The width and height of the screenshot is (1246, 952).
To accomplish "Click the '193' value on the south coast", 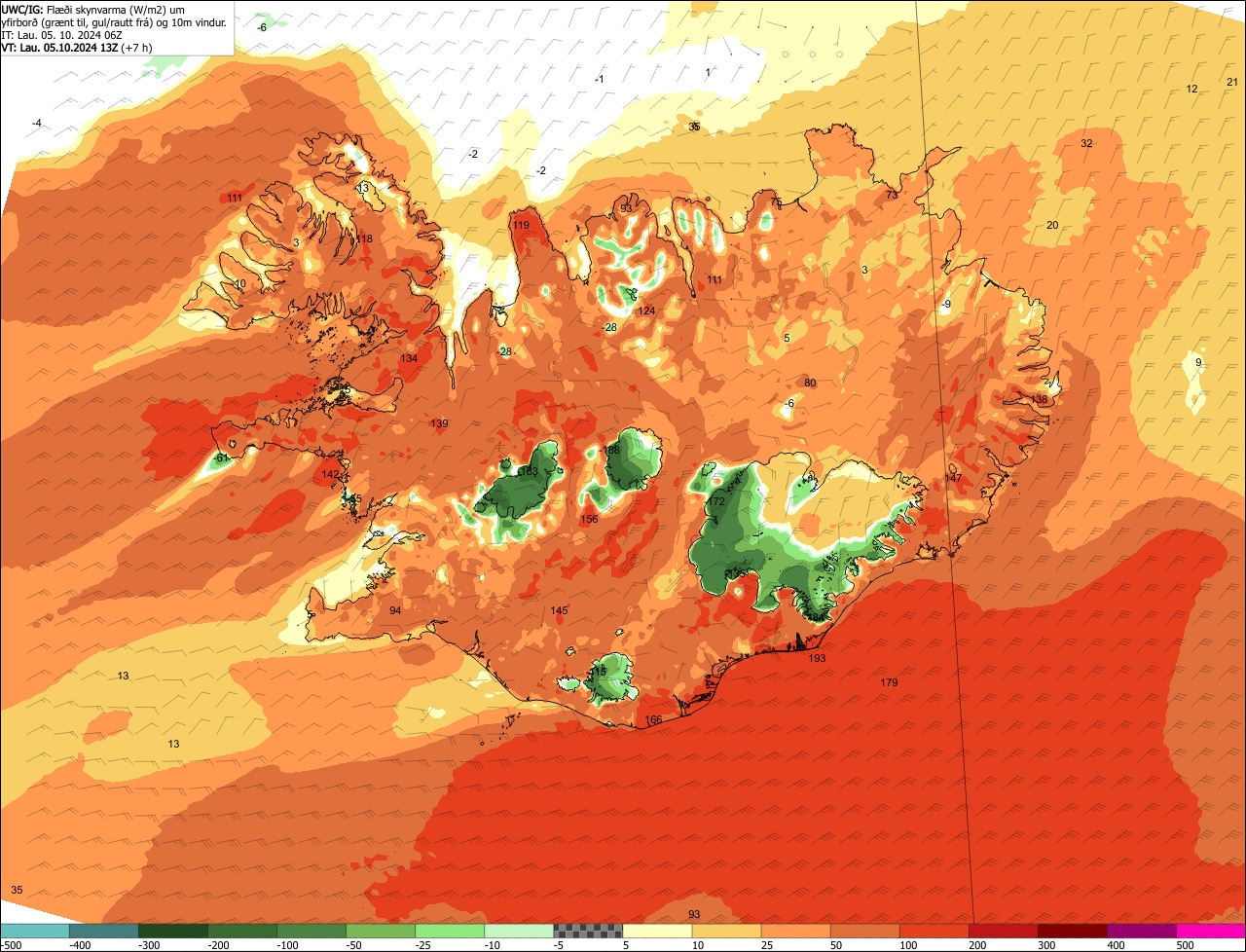I will tap(817, 659).
